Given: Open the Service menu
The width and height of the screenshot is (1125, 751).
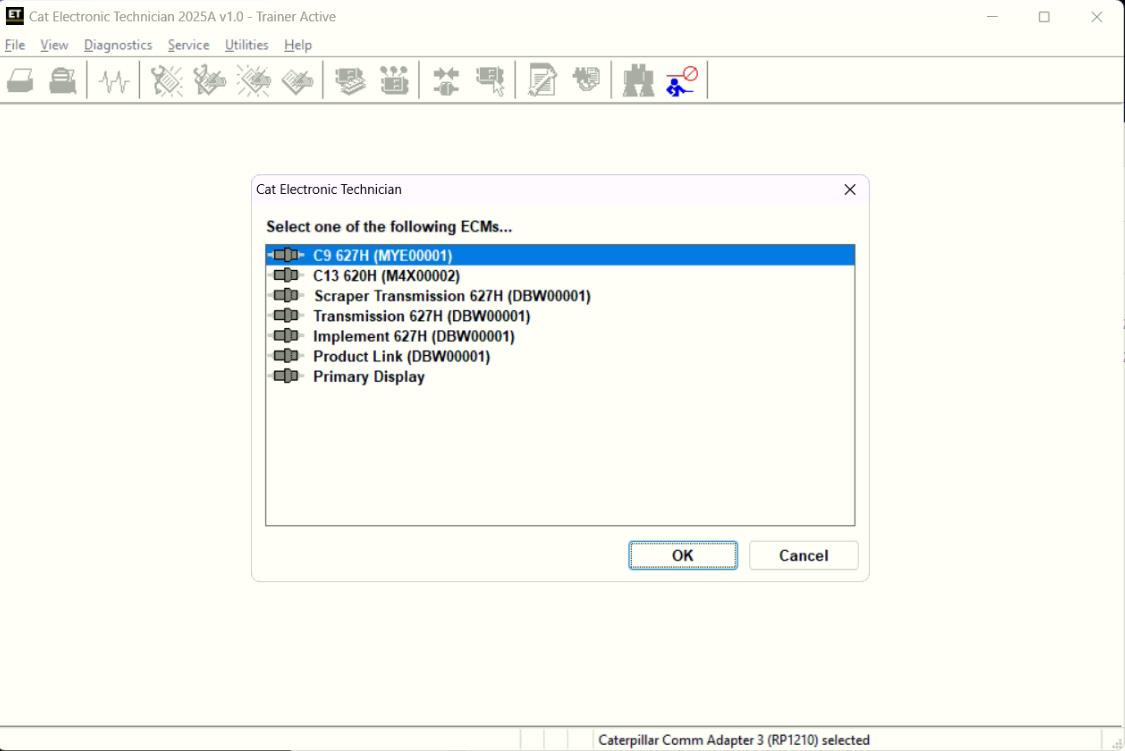Looking at the screenshot, I should point(188,45).
